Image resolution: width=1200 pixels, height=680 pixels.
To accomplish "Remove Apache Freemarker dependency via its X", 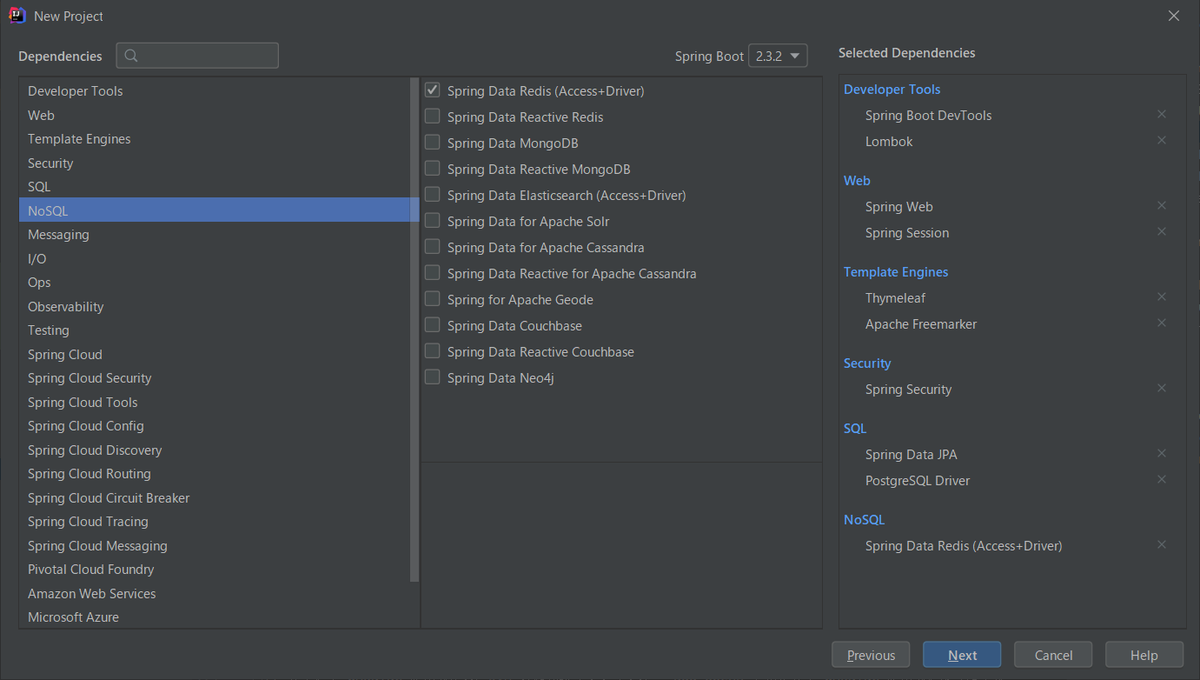I will tap(1161, 323).
